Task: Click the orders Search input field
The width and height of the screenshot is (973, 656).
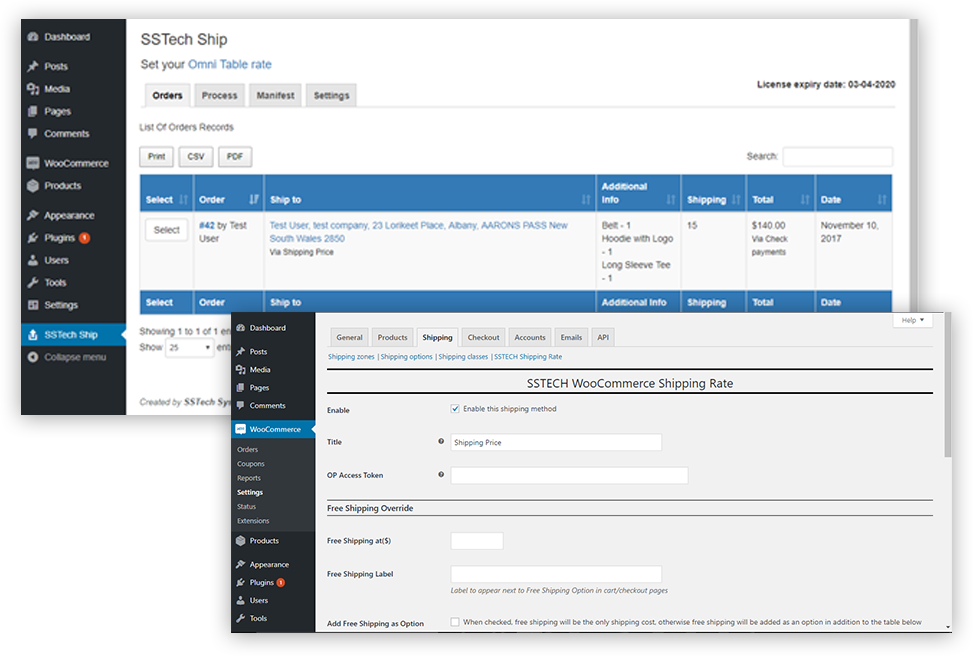Action: 838,156
